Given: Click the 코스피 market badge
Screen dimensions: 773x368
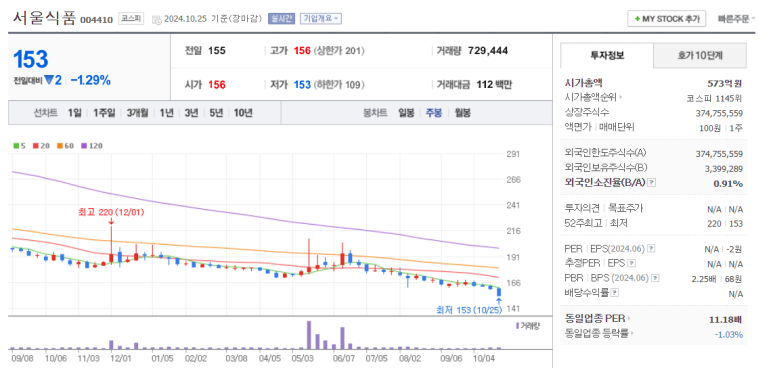Looking at the screenshot, I should (131, 19).
